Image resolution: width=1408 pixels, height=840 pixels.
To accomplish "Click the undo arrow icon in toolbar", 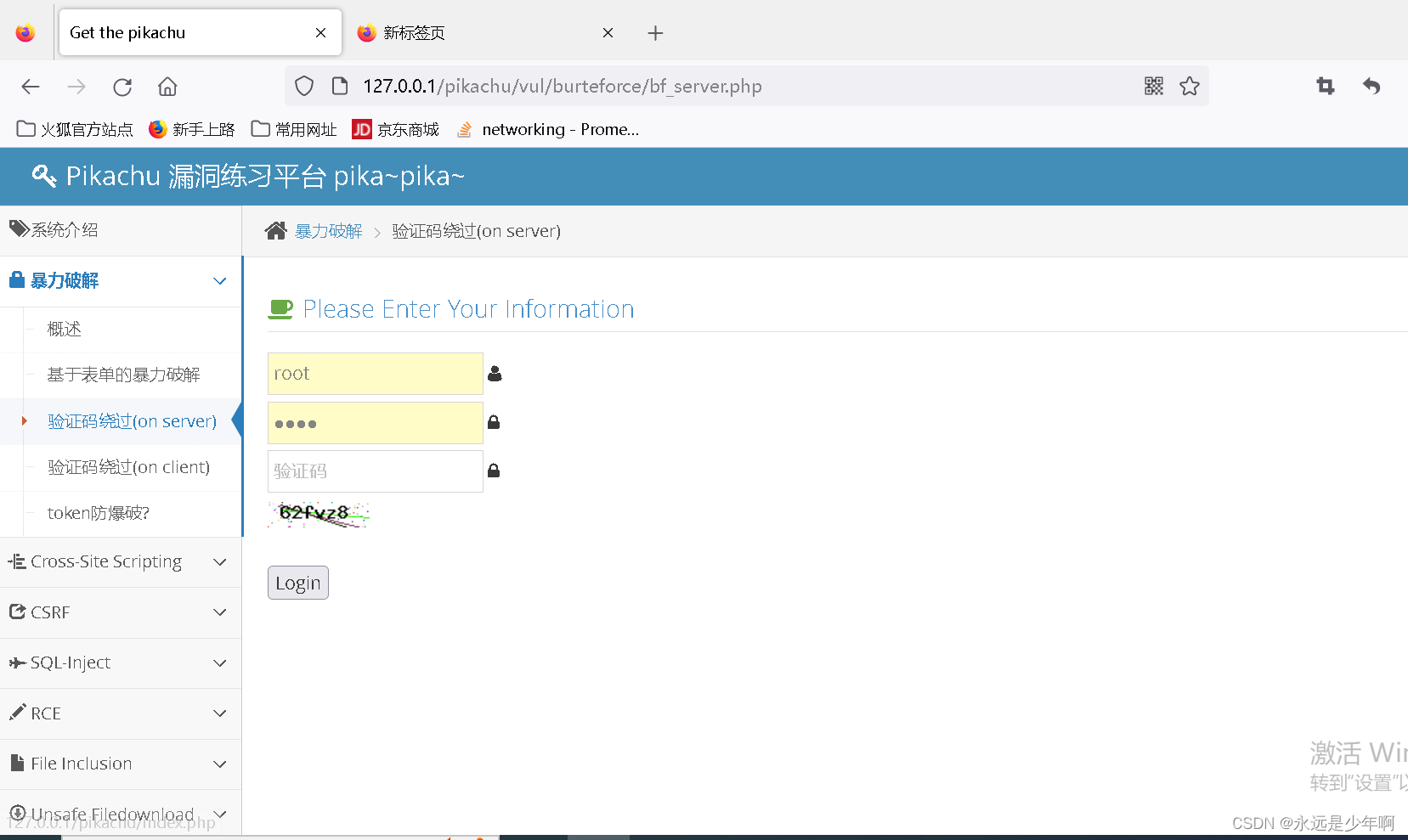I will click(x=1371, y=86).
